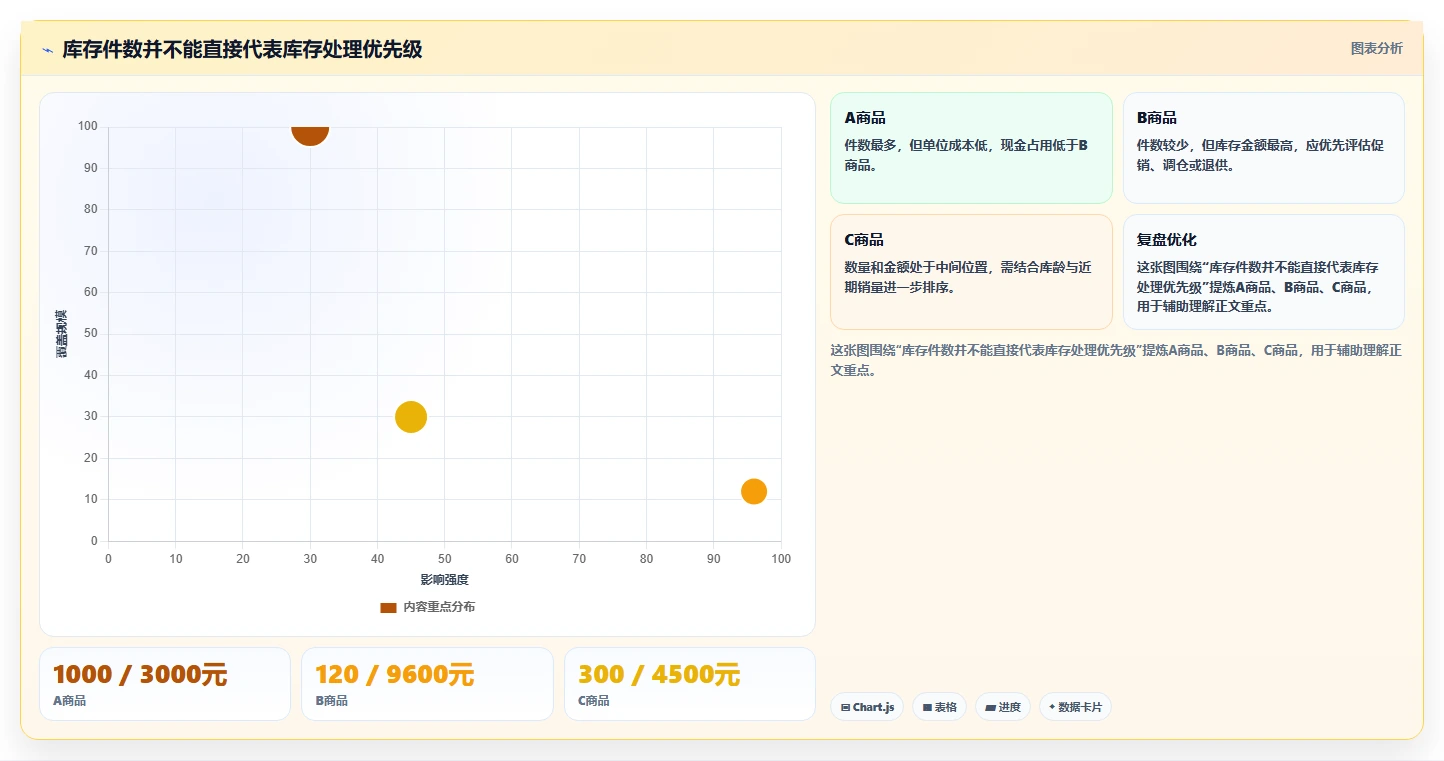
Task: Click the chart title 库存件数并不能直接代表库存处理优先级
Action: [242, 49]
